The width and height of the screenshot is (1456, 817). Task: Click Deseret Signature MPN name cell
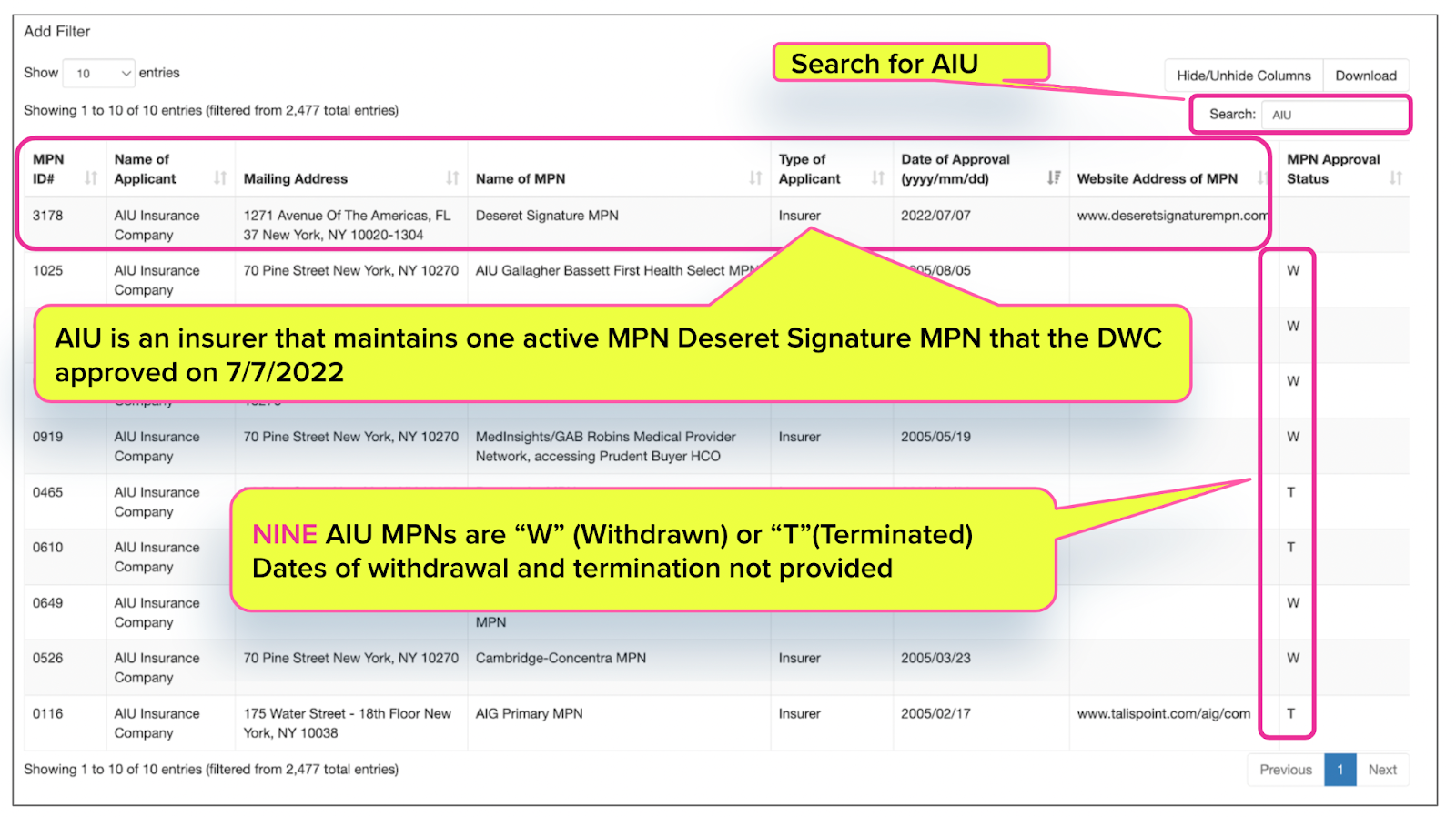(x=547, y=216)
